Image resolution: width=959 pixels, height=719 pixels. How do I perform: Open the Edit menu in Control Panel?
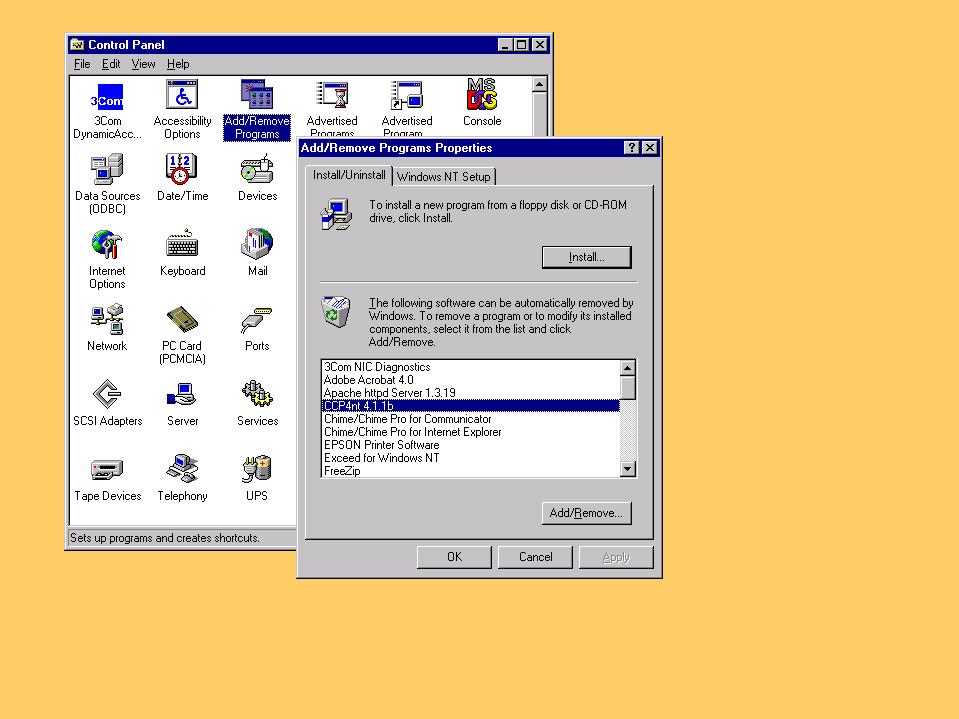(111, 64)
